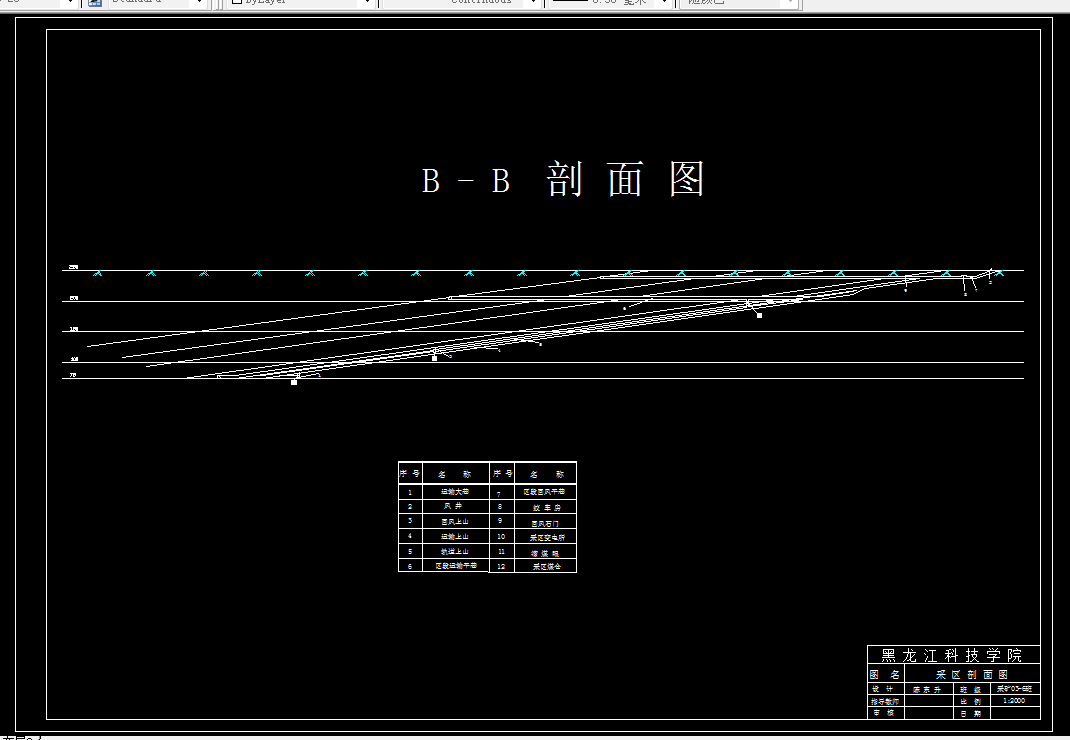Open the lineweight 毫米 dropdown
The height and width of the screenshot is (740, 1070).
click(x=611, y=2)
